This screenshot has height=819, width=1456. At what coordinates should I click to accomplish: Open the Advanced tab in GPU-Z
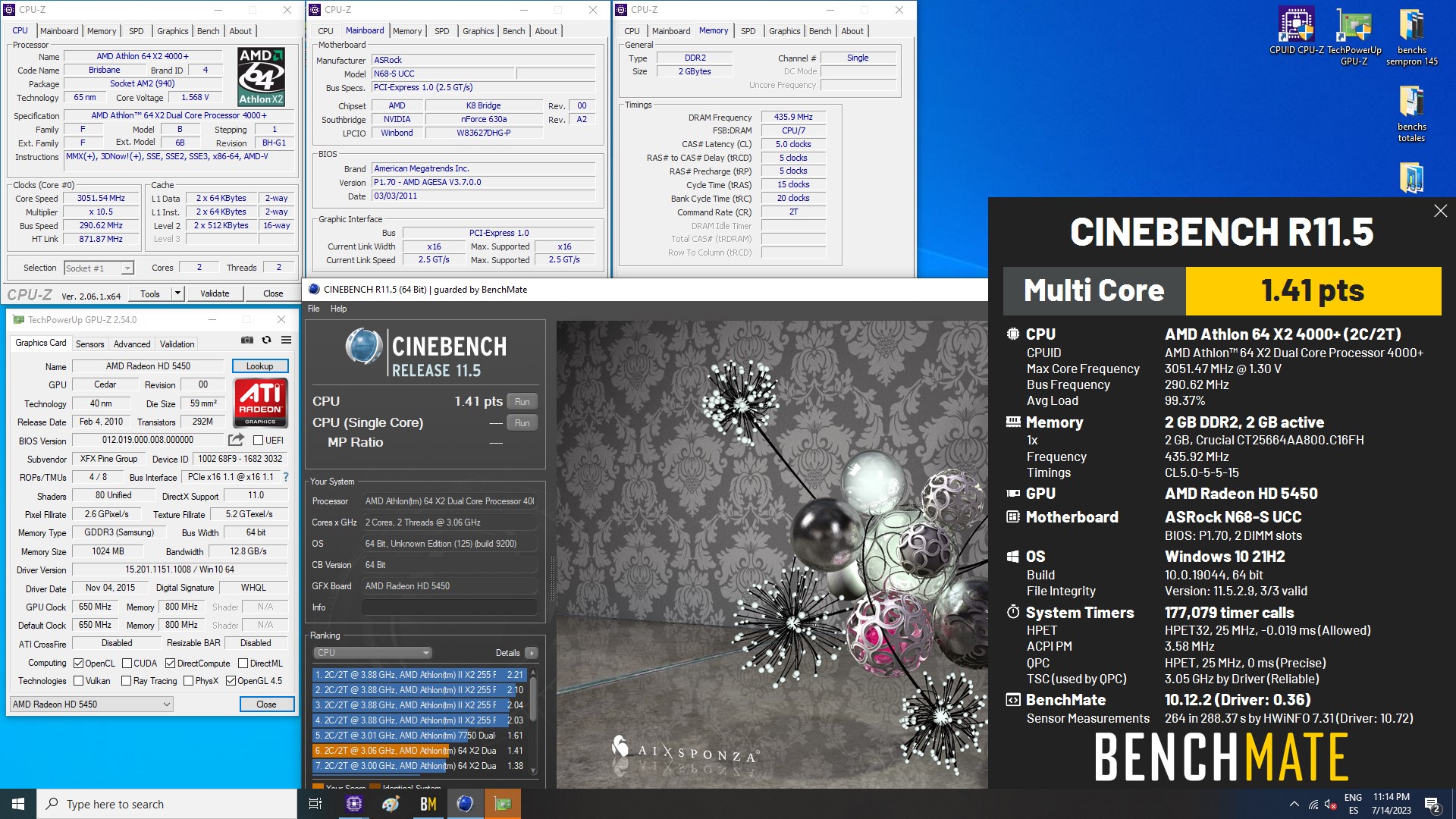(x=132, y=344)
